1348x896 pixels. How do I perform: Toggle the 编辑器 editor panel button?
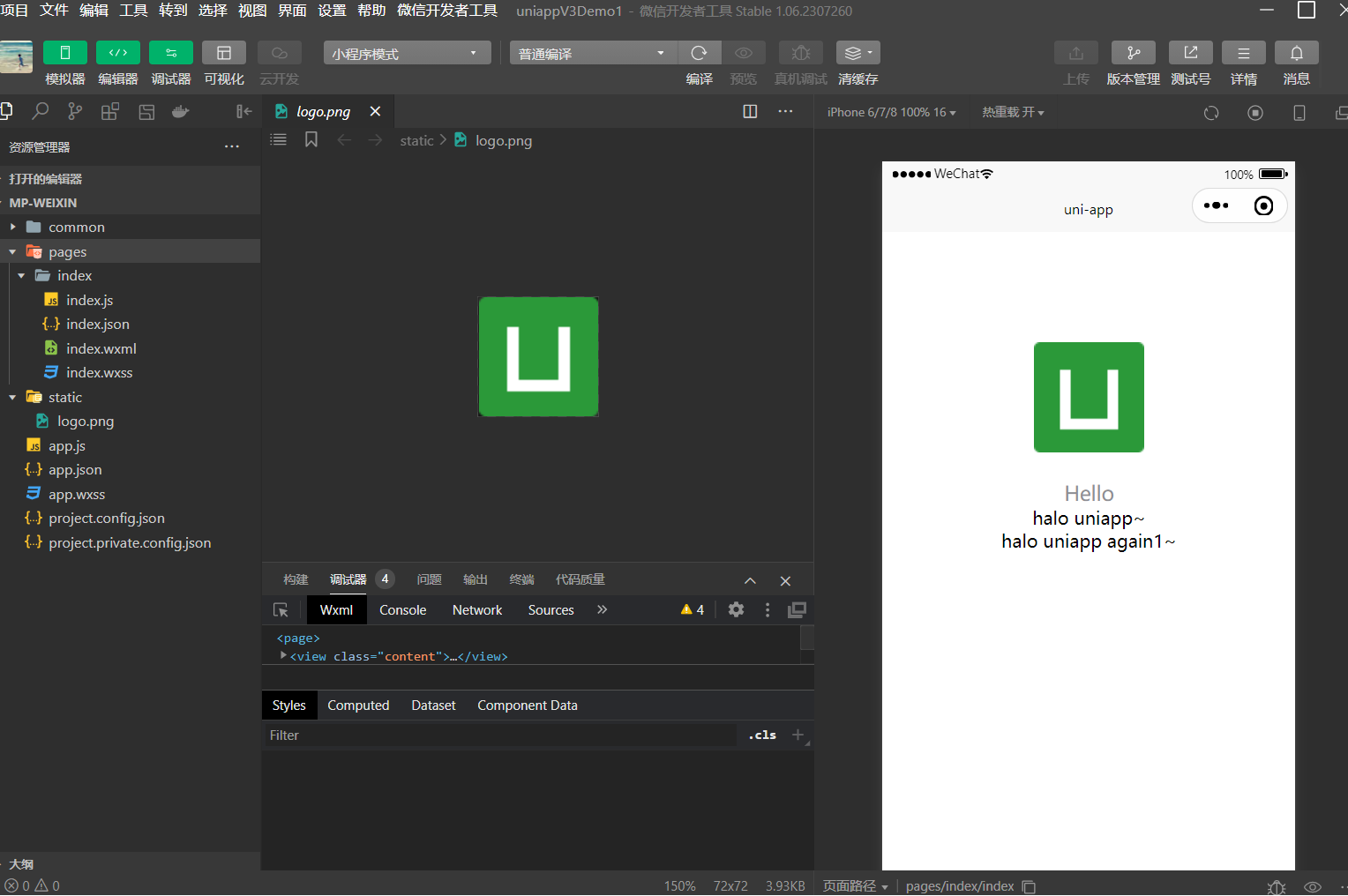pyautogui.click(x=118, y=53)
